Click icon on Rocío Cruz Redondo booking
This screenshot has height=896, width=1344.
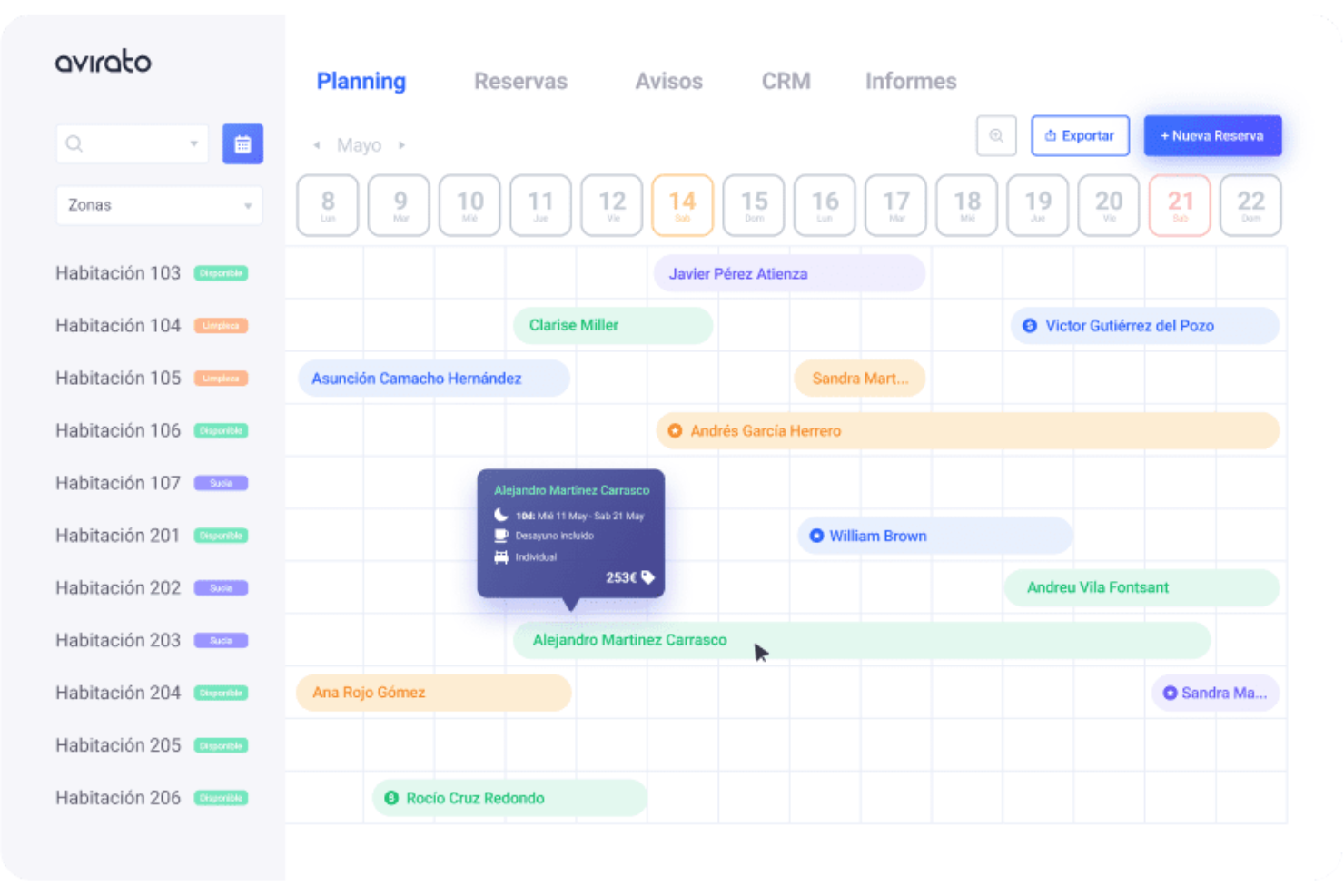(x=391, y=798)
